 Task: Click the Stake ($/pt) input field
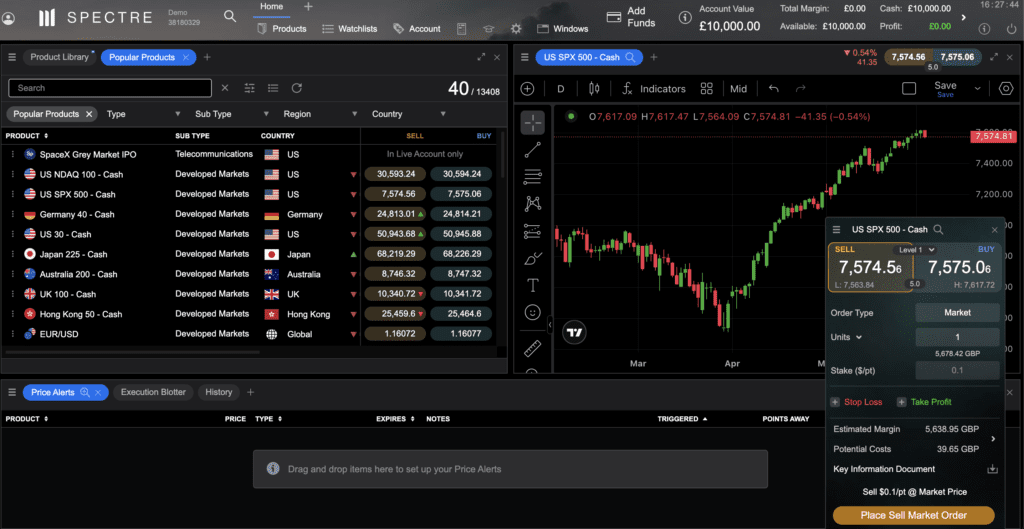[957, 370]
